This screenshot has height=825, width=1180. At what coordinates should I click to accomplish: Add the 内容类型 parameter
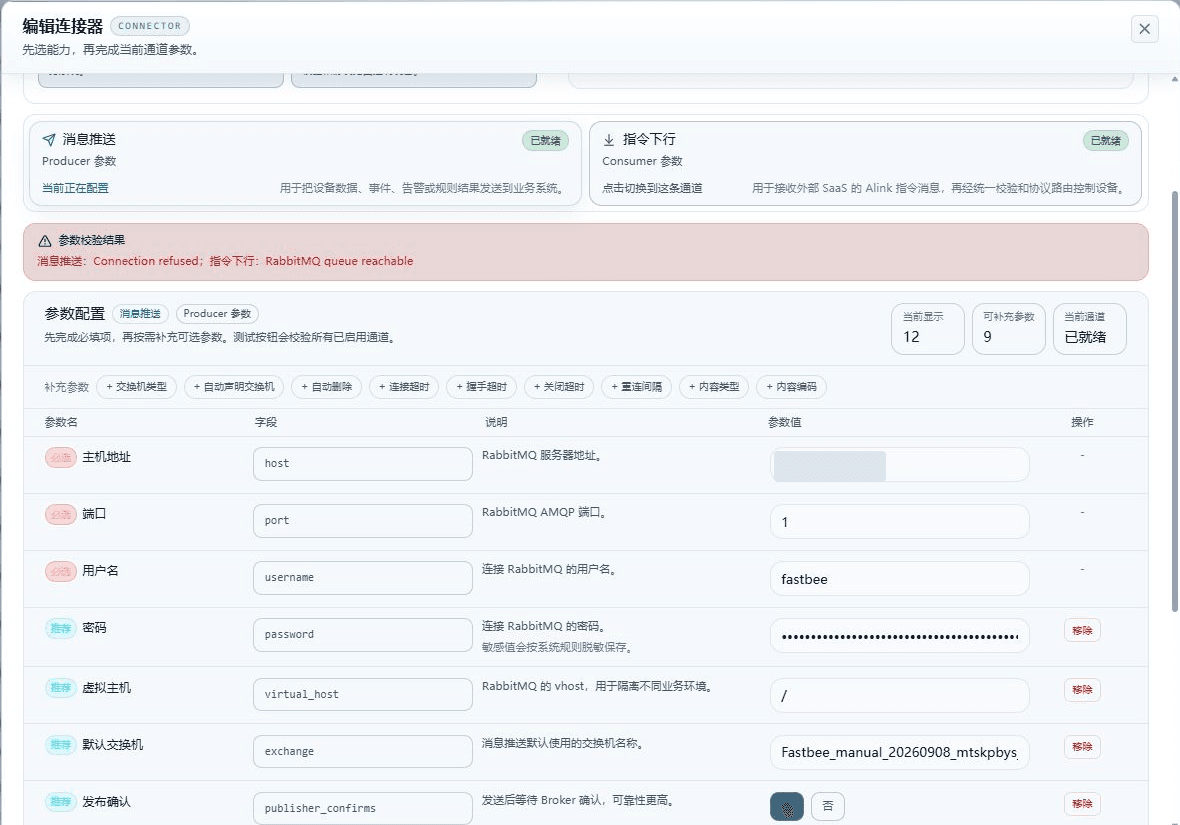[714, 387]
